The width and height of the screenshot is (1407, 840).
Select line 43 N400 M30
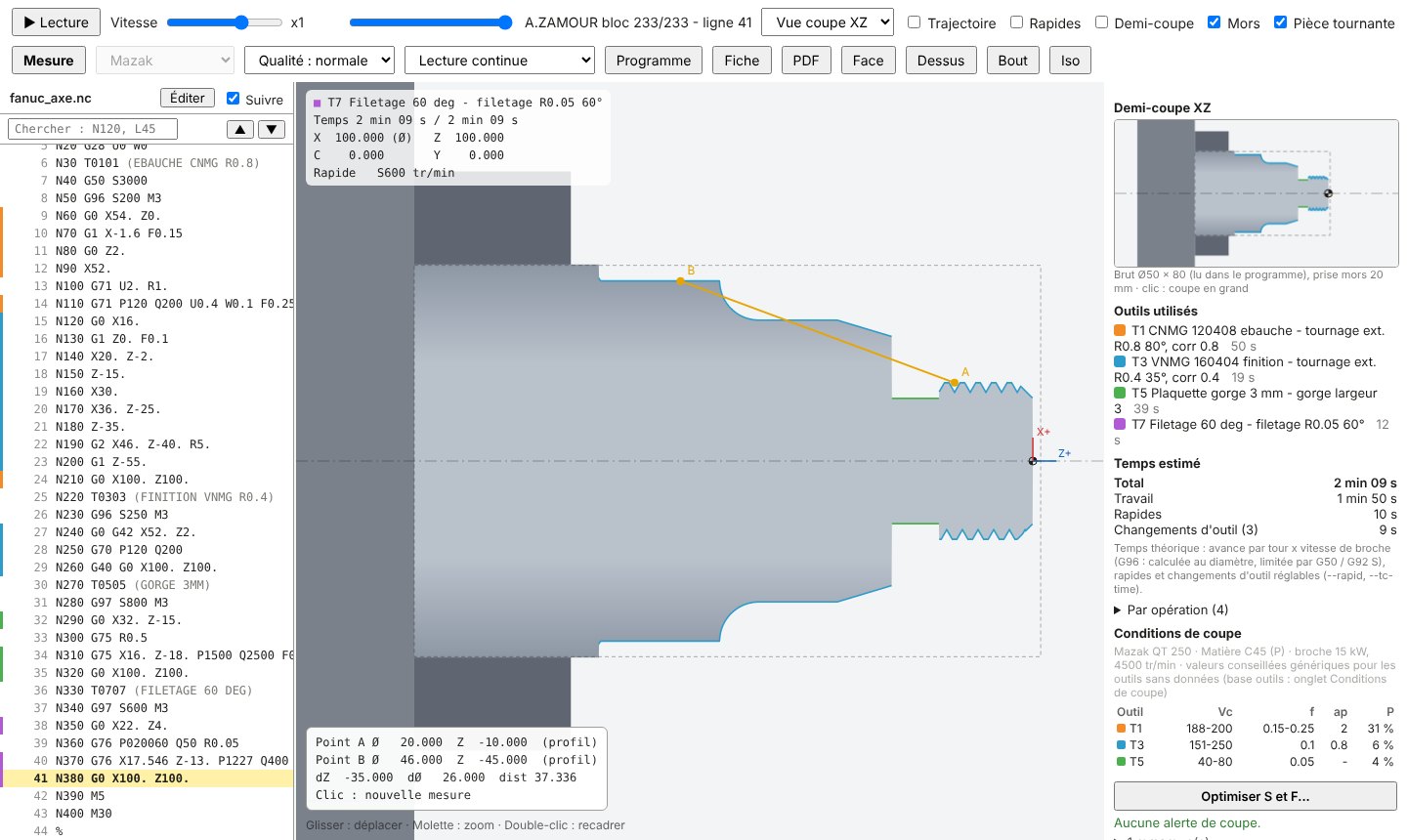tap(147, 814)
